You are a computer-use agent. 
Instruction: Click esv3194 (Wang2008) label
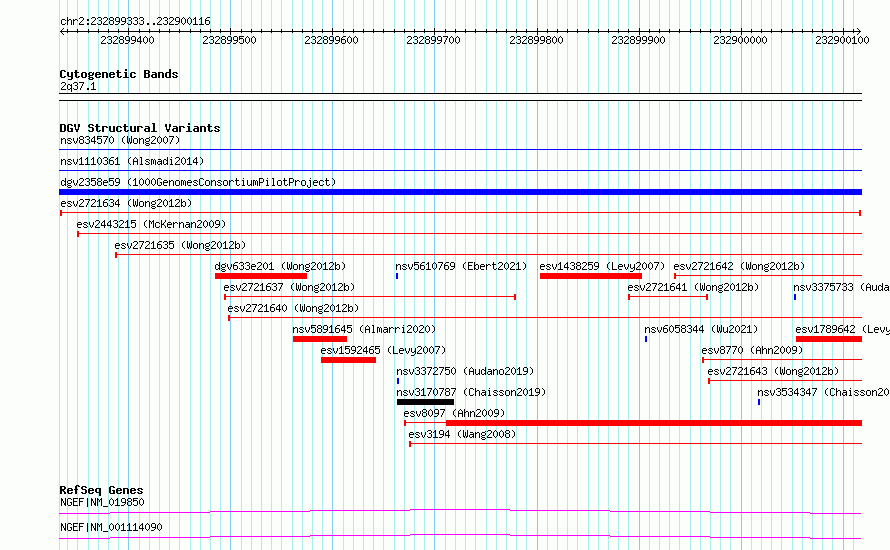tap(462, 434)
